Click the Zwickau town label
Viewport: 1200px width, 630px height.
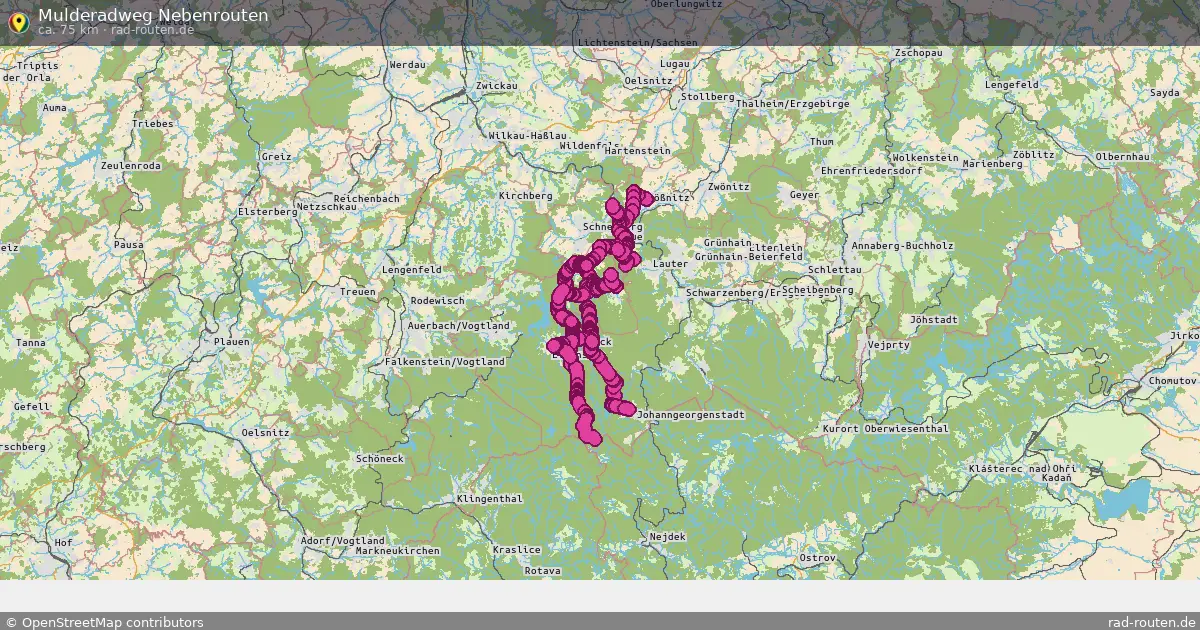(x=497, y=86)
